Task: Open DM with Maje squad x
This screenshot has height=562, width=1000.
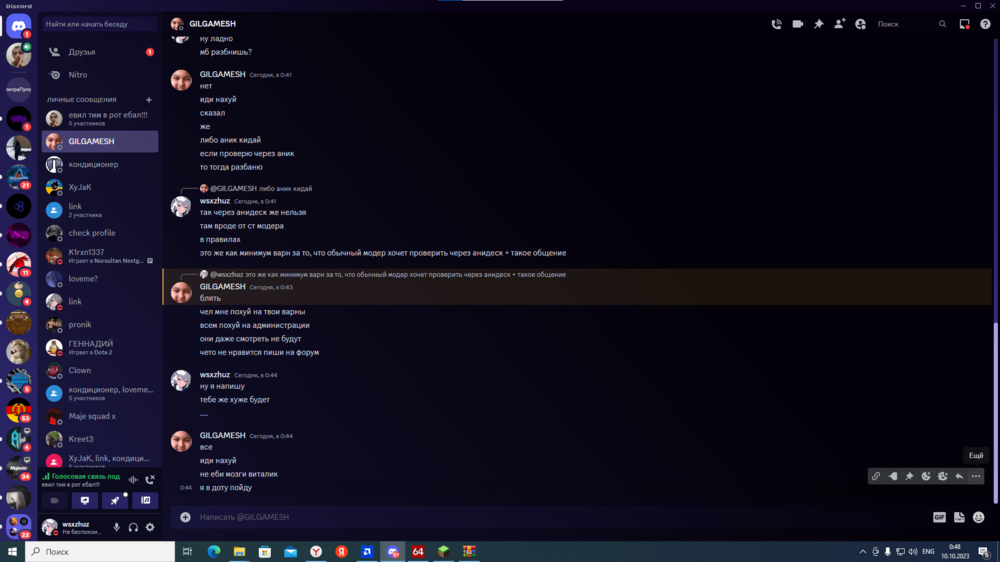Action: pos(100,416)
